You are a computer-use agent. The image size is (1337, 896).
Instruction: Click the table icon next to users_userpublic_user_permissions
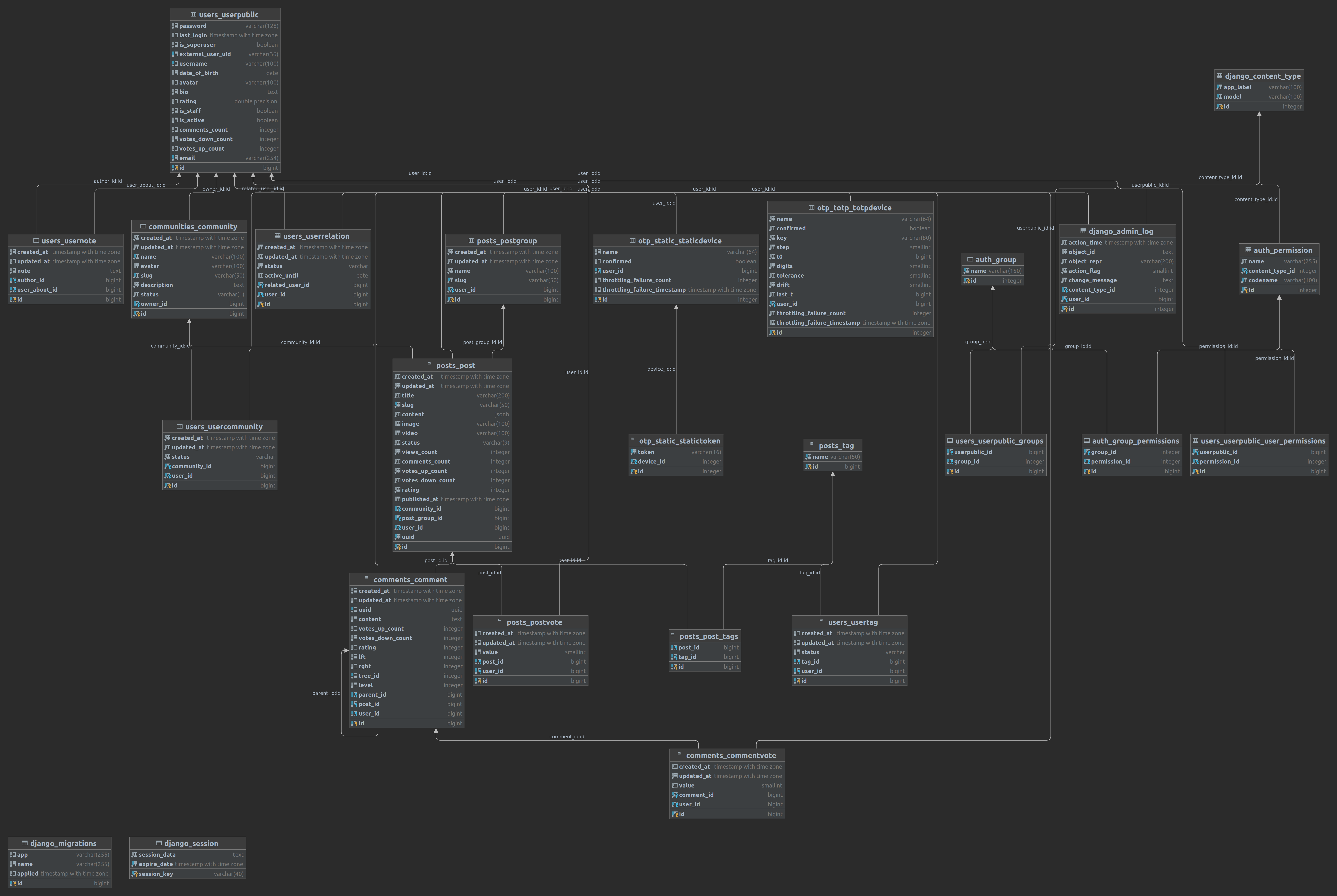click(1195, 441)
